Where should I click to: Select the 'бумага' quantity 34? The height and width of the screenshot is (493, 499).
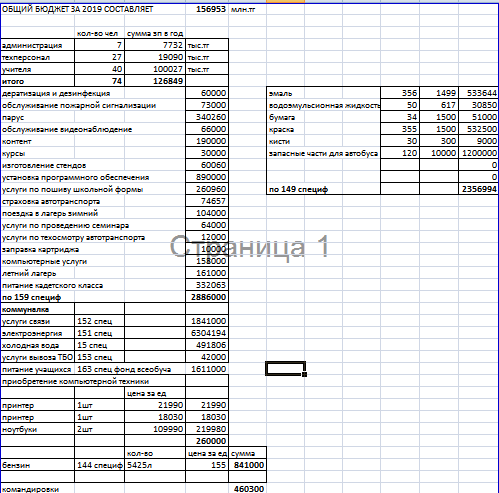[400, 117]
